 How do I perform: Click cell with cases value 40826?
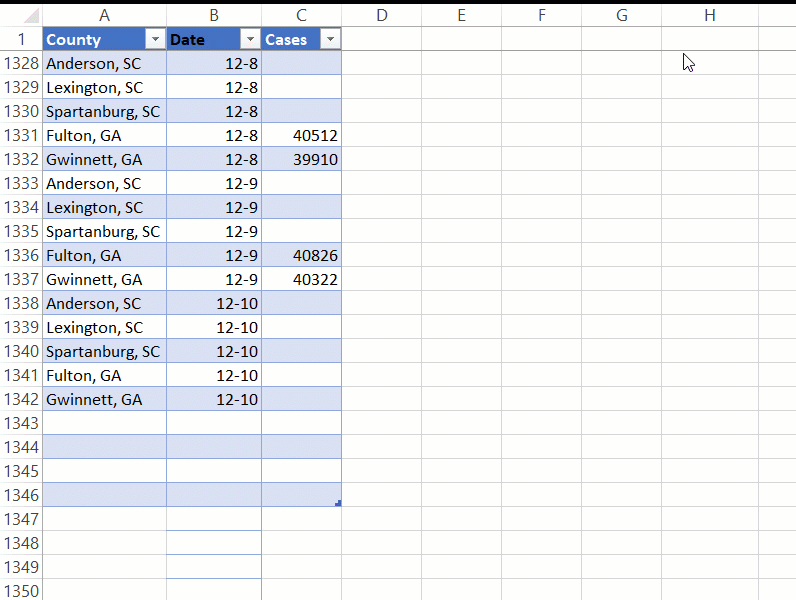[x=302, y=255]
